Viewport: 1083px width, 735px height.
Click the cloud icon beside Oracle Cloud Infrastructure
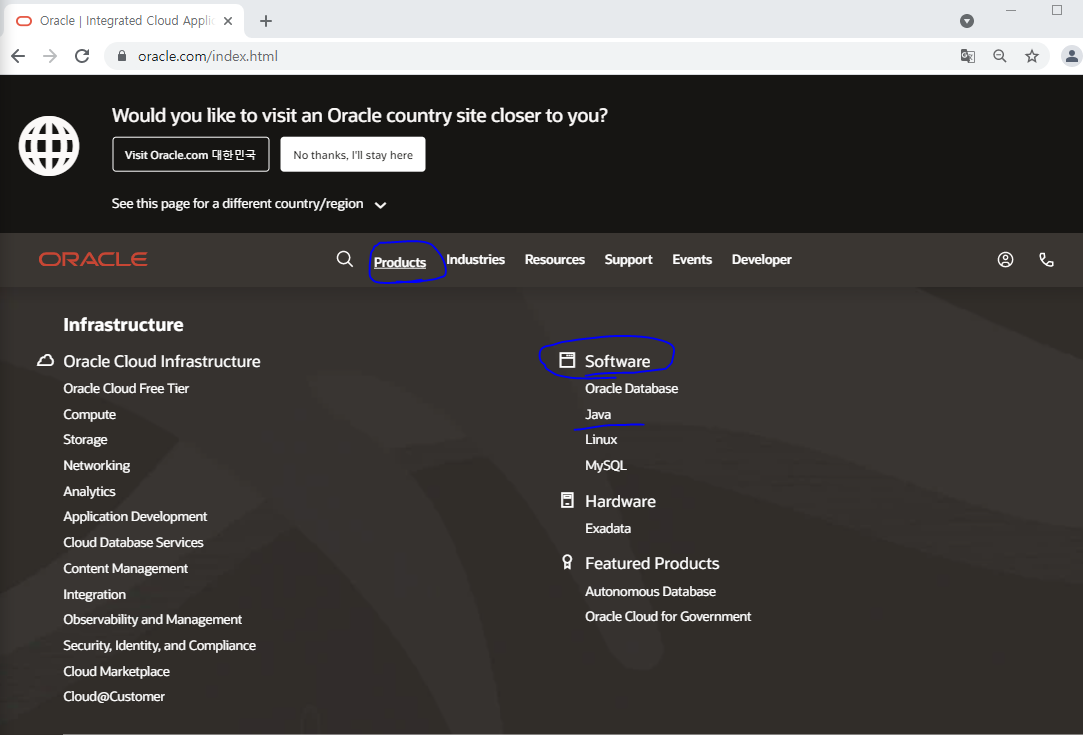pyautogui.click(x=46, y=361)
